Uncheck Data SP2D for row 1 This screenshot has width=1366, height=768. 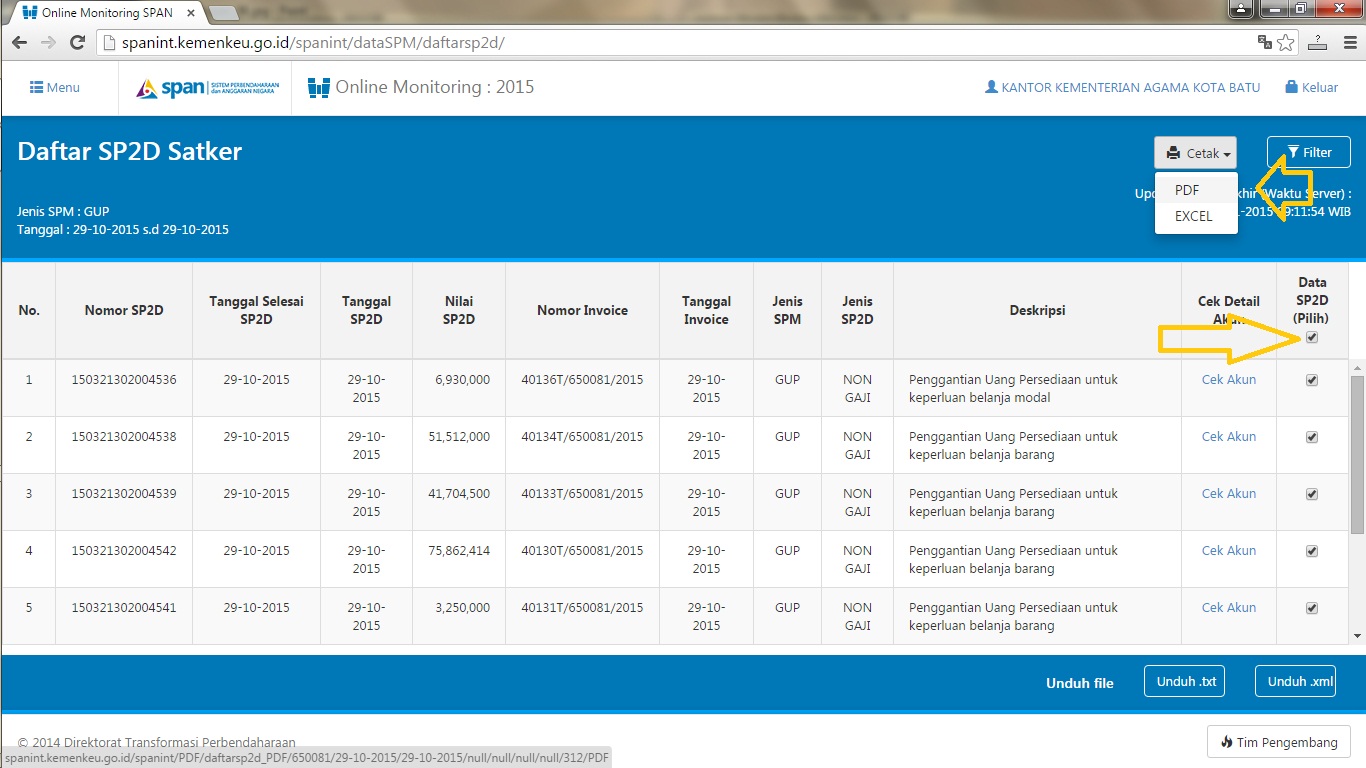[x=1311, y=379]
